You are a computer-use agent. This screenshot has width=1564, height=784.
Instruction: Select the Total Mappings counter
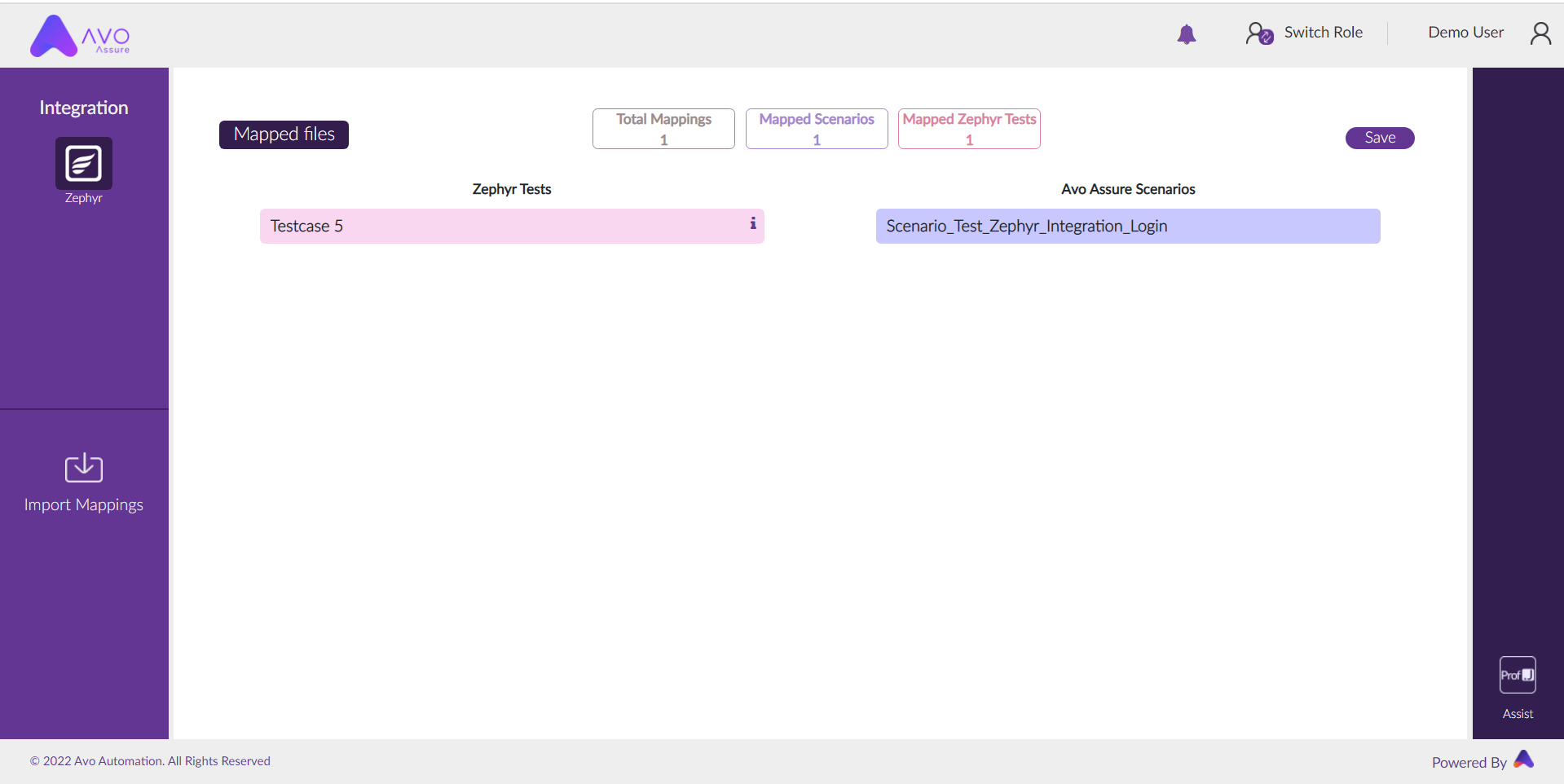663,129
